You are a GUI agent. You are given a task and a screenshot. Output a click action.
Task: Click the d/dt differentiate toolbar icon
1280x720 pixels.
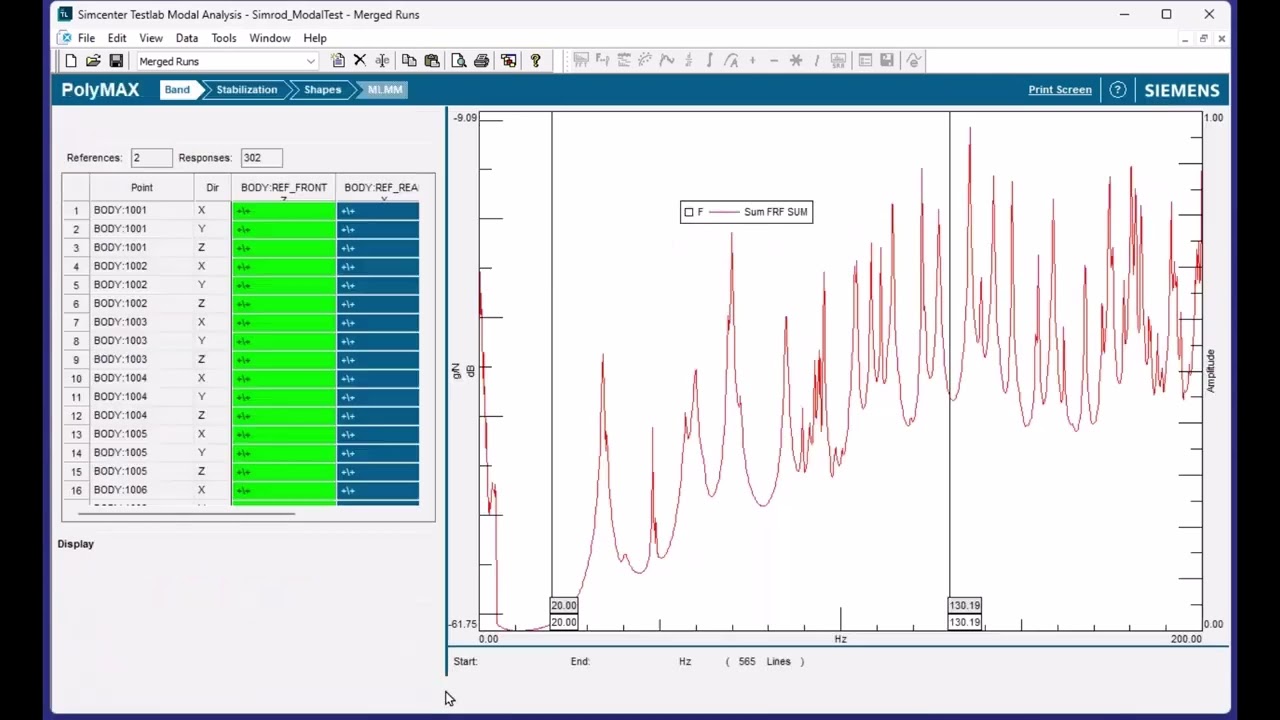(x=688, y=61)
